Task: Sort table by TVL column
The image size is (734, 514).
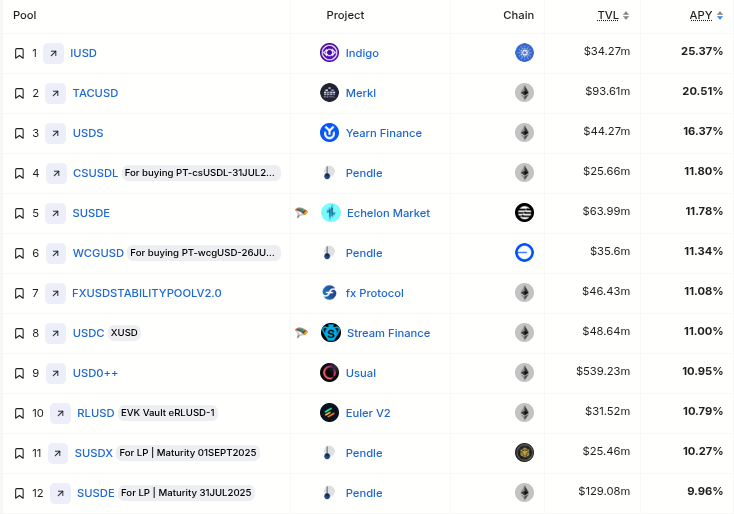Action: [613, 15]
